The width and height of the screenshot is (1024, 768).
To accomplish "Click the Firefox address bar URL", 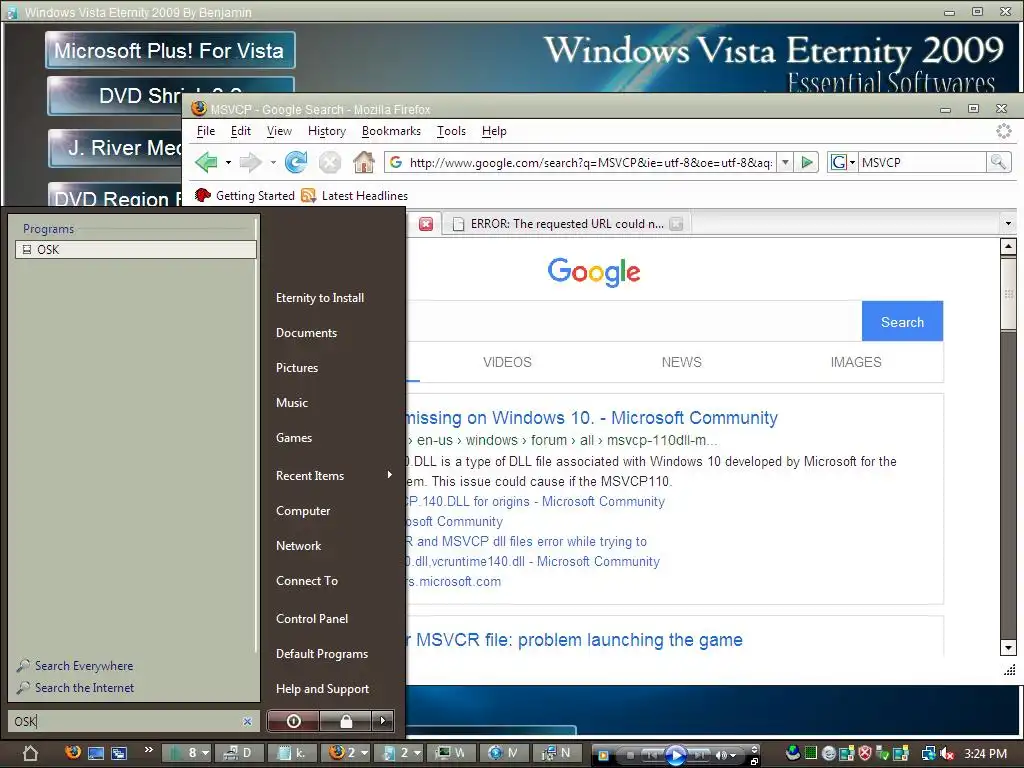I will tap(590, 162).
